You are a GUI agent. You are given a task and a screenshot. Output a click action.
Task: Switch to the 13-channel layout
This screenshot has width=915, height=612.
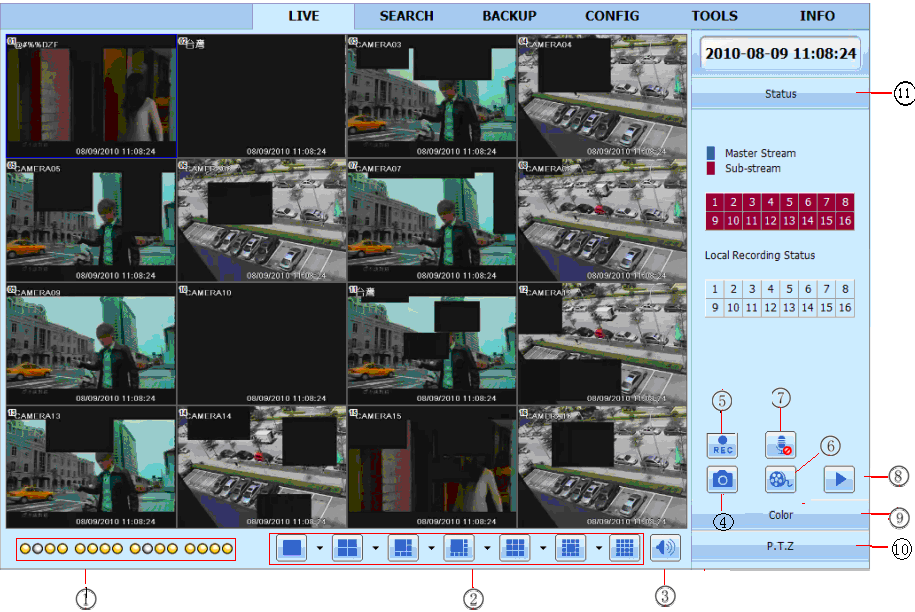[570, 548]
